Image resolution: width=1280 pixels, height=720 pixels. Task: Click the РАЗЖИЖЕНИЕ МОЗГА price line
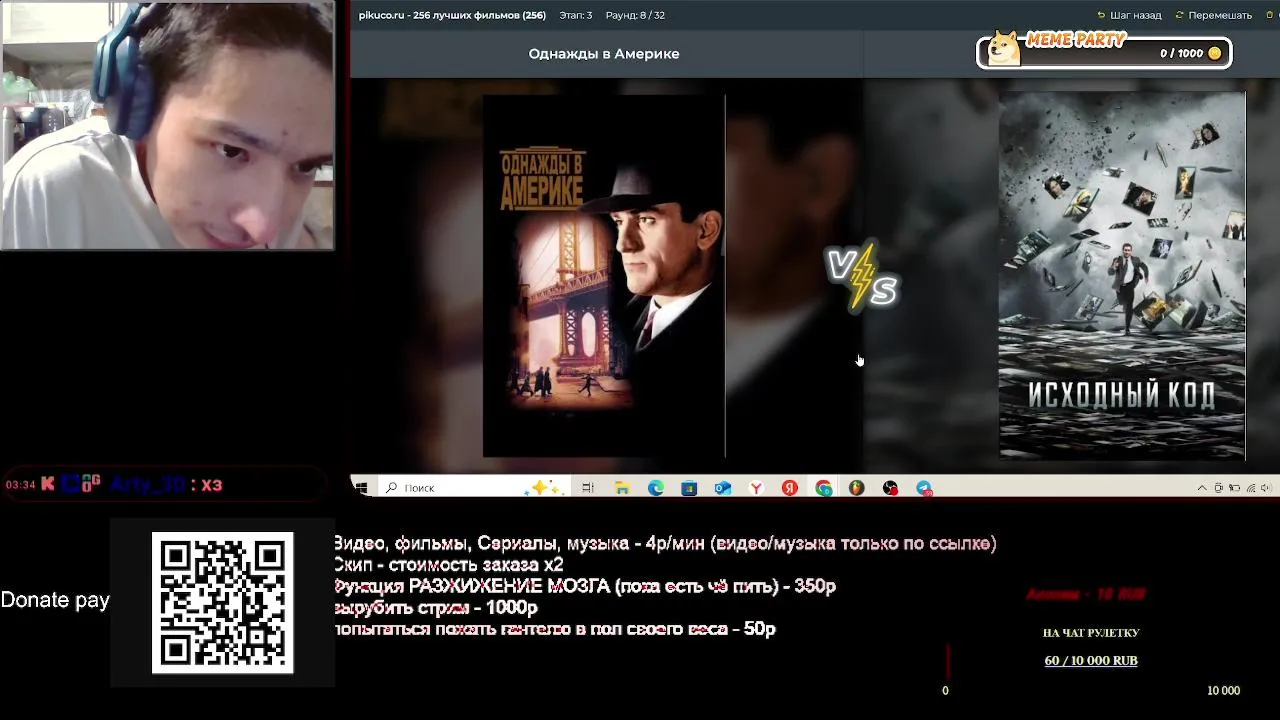(x=585, y=587)
